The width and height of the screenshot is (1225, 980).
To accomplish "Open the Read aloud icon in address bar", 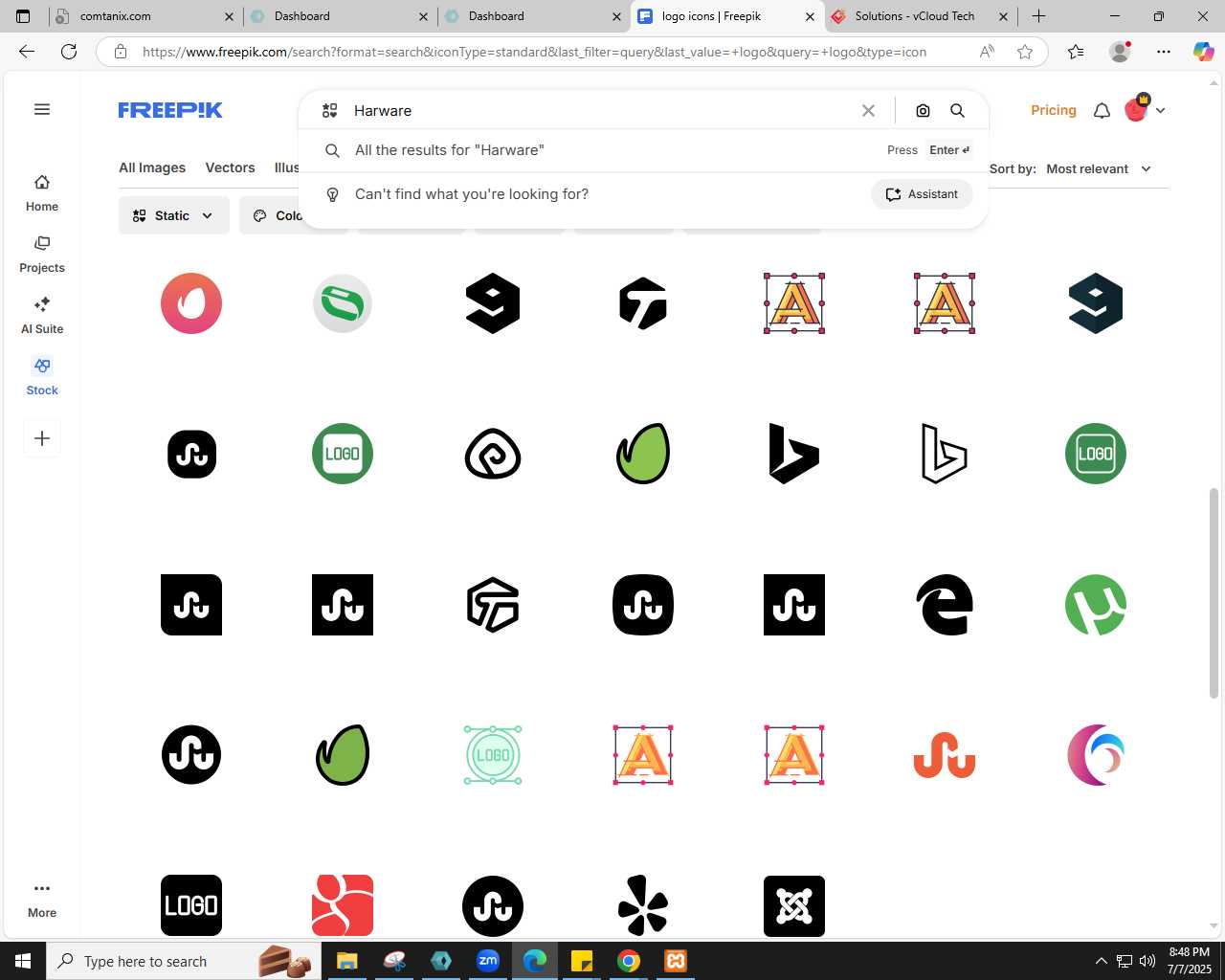I will point(987,52).
